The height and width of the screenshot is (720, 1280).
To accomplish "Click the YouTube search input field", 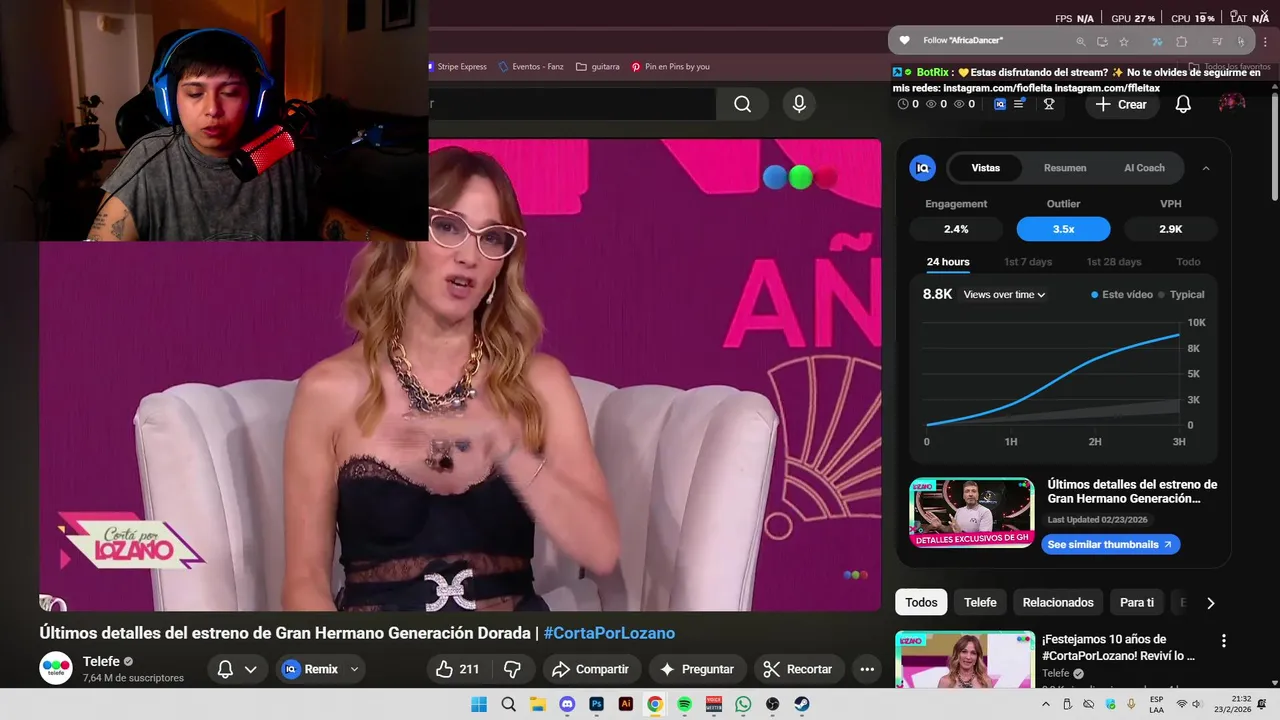I will click(572, 104).
